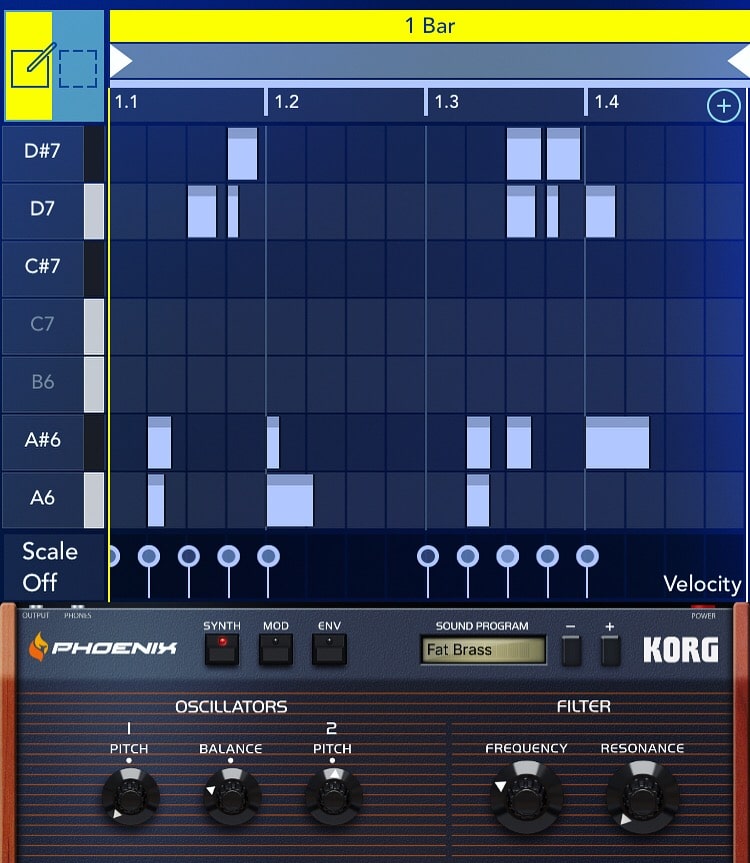Screen dimensions: 750x863
Task: Toggle the MOD panel button
Action: coord(275,651)
